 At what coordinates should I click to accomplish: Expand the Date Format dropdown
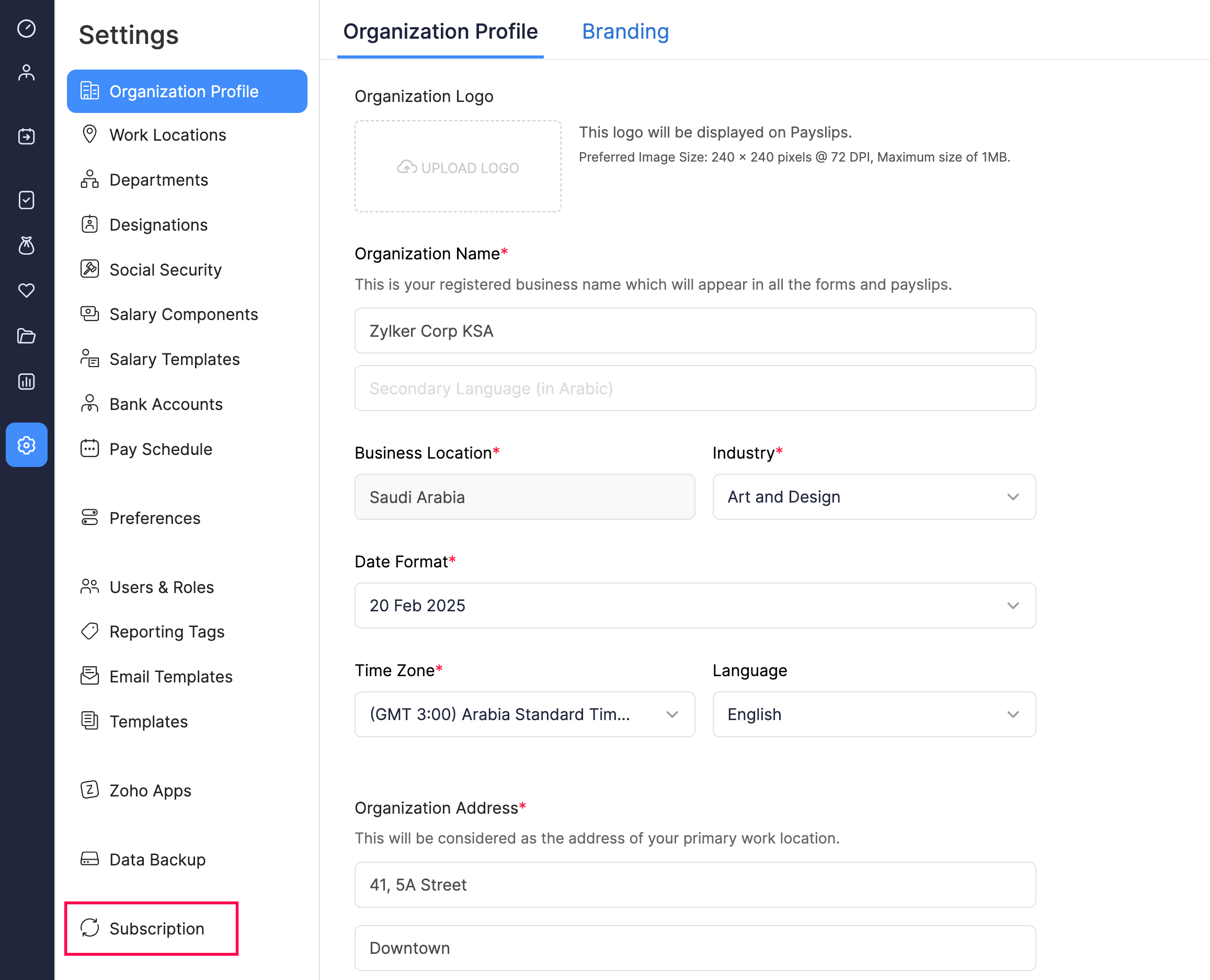tap(695, 605)
